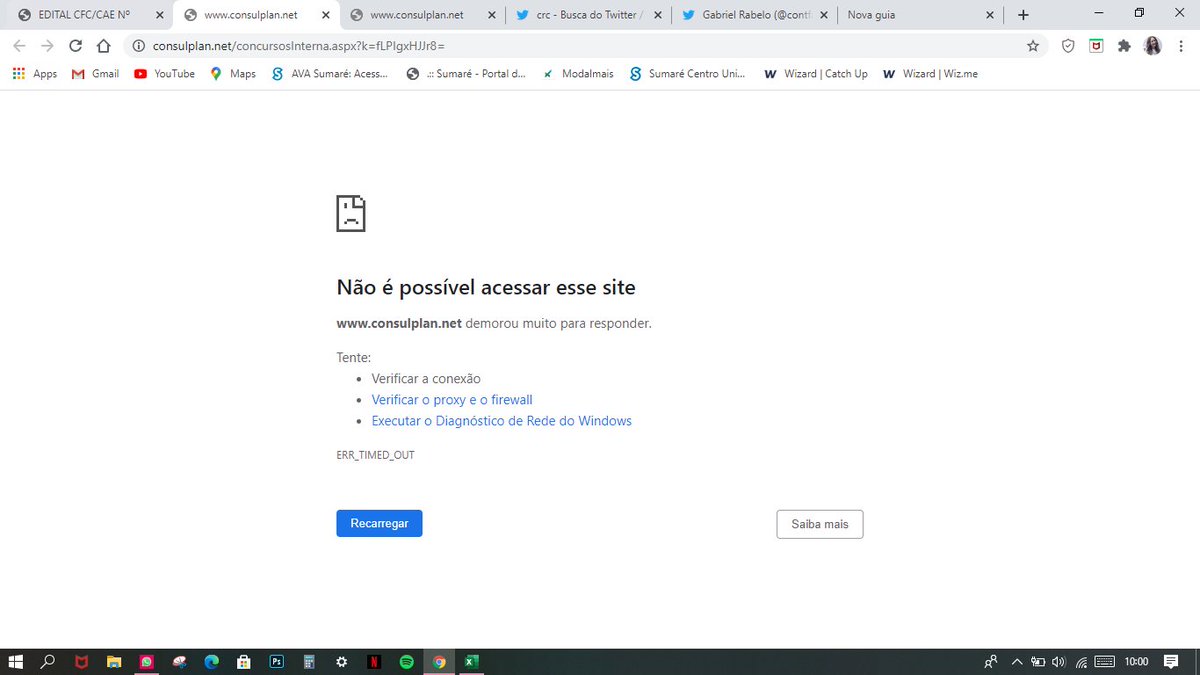Open Verificar o proxy e o firewall link
The width and height of the screenshot is (1200, 675).
pos(452,400)
